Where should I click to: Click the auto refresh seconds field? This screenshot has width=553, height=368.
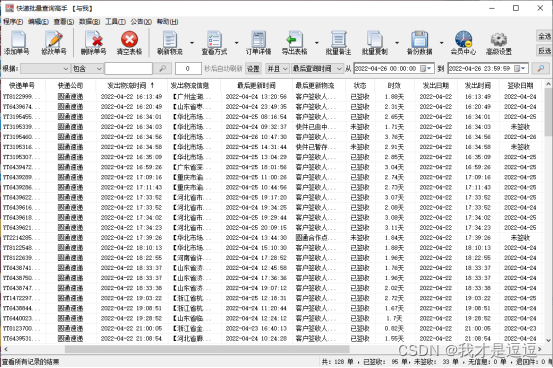pyautogui.click(x=188, y=68)
